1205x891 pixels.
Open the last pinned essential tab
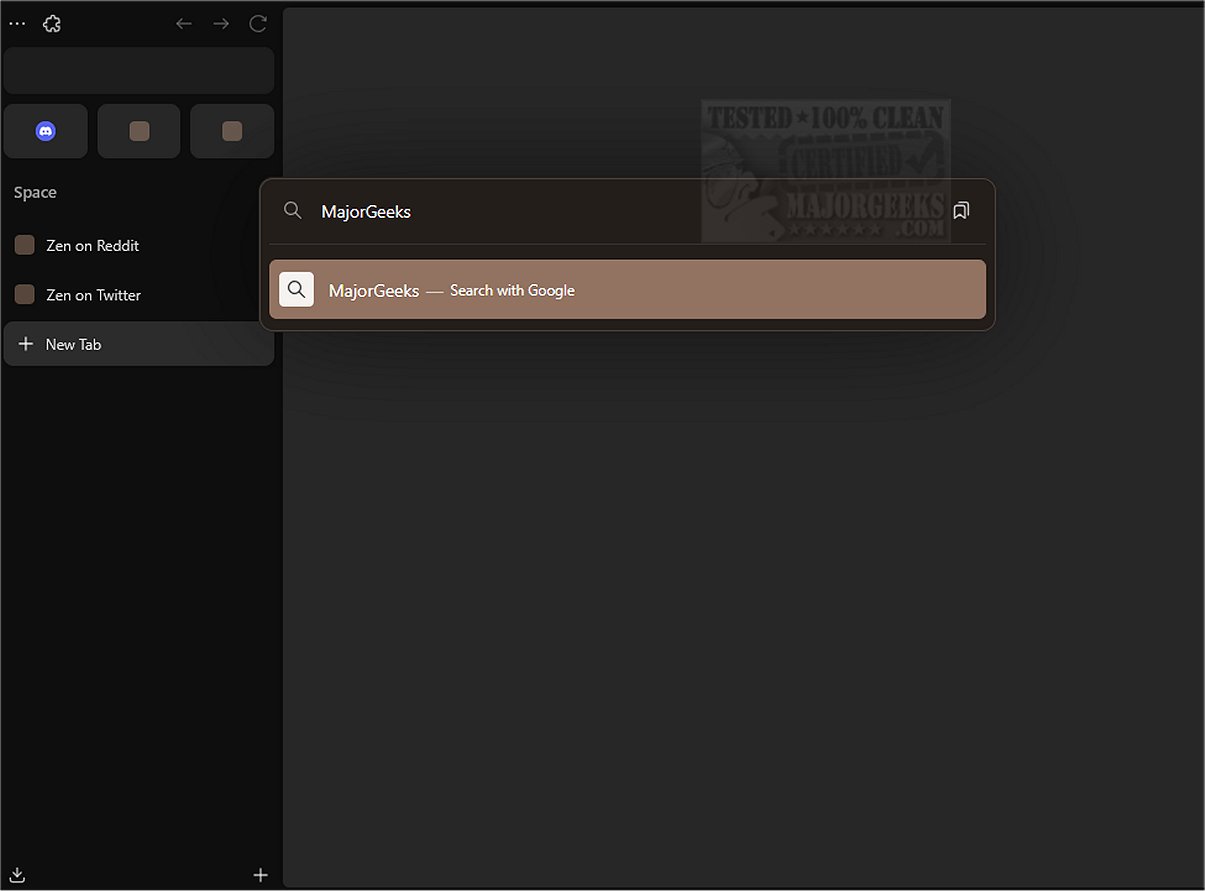click(x=232, y=131)
